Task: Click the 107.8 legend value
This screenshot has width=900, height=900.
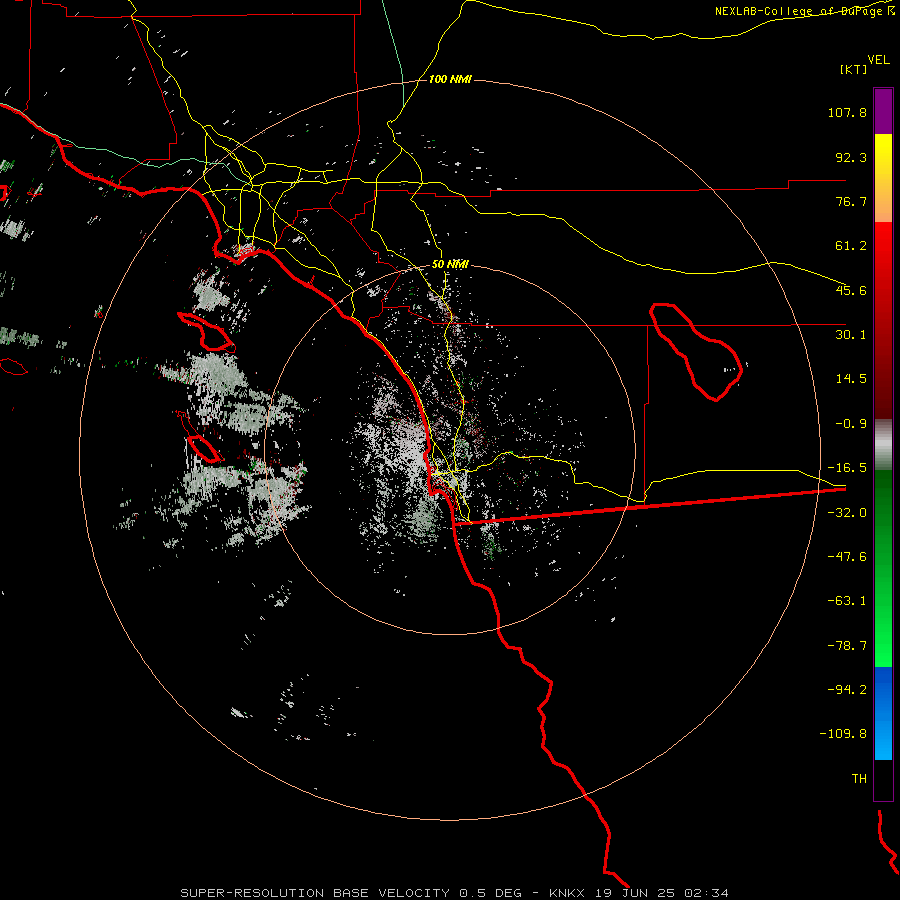Action: pos(847,112)
